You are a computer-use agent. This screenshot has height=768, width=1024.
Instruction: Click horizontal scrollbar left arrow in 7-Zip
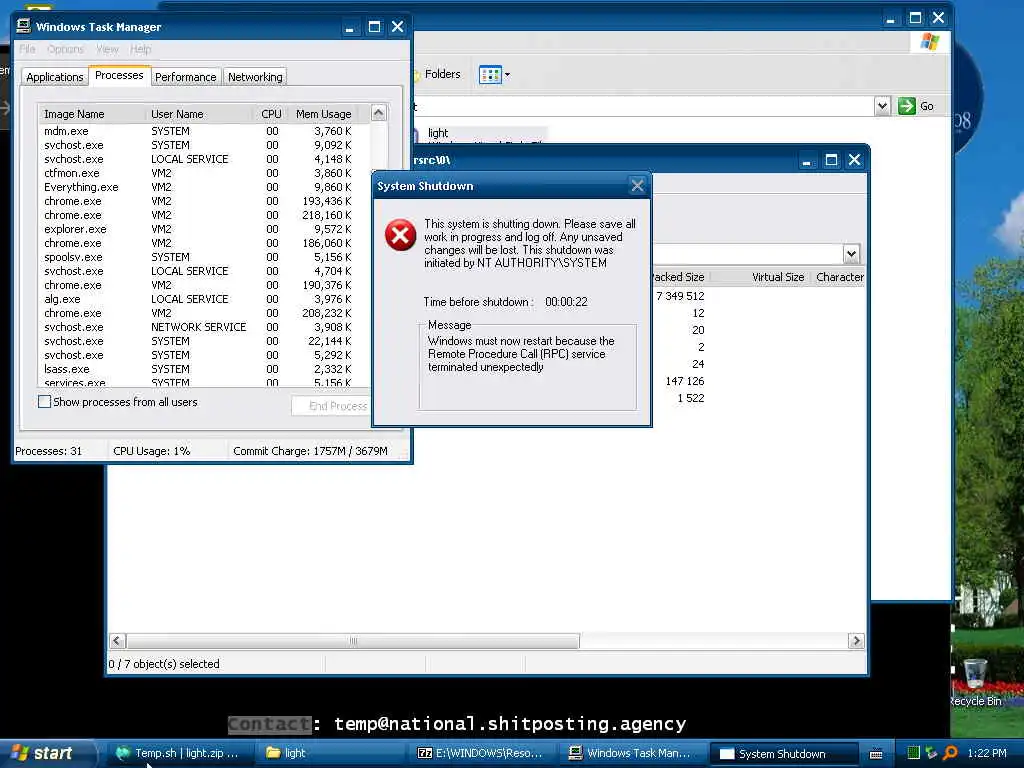pyautogui.click(x=117, y=641)
